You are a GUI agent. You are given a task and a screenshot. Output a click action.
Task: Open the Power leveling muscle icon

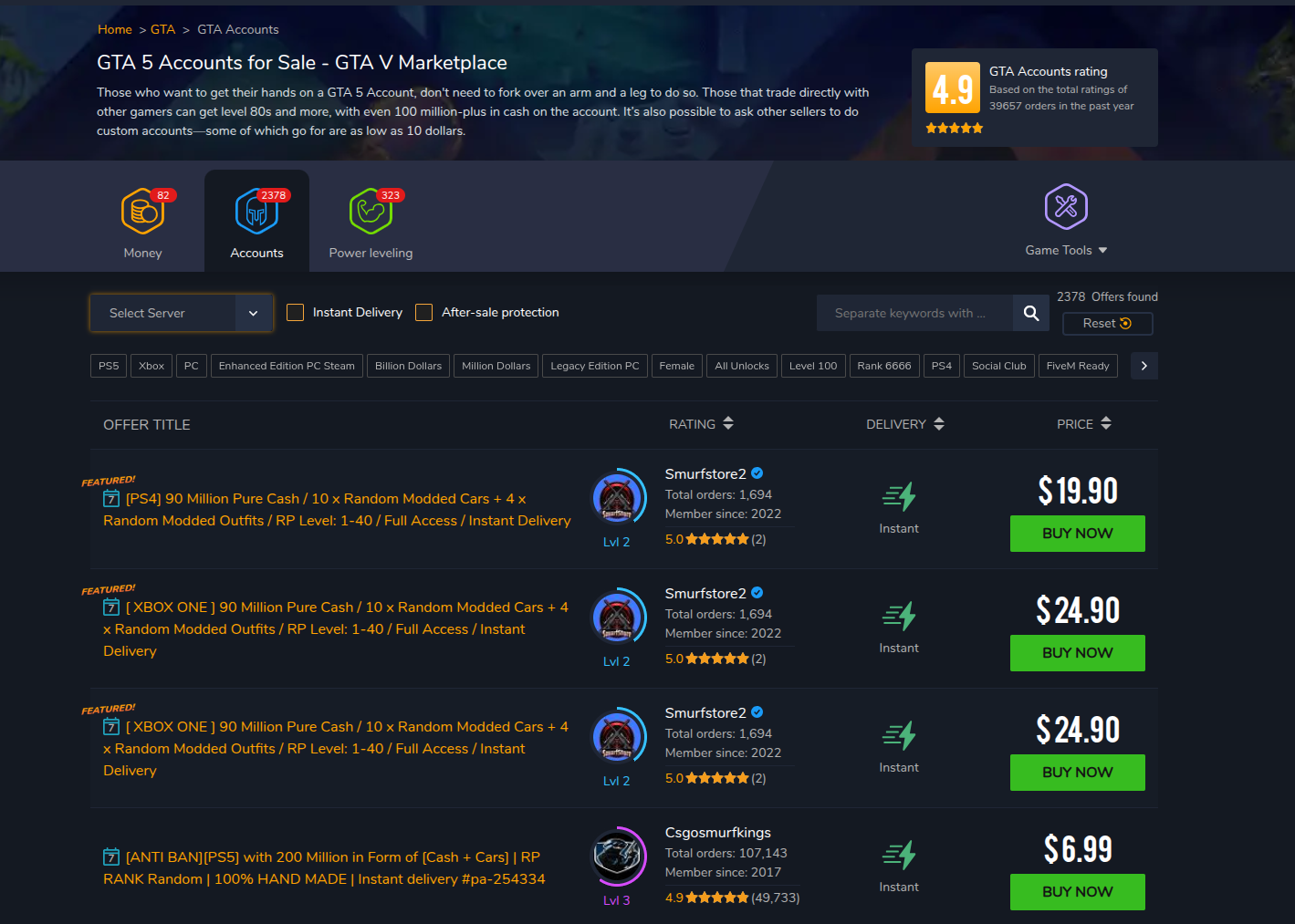371,212
